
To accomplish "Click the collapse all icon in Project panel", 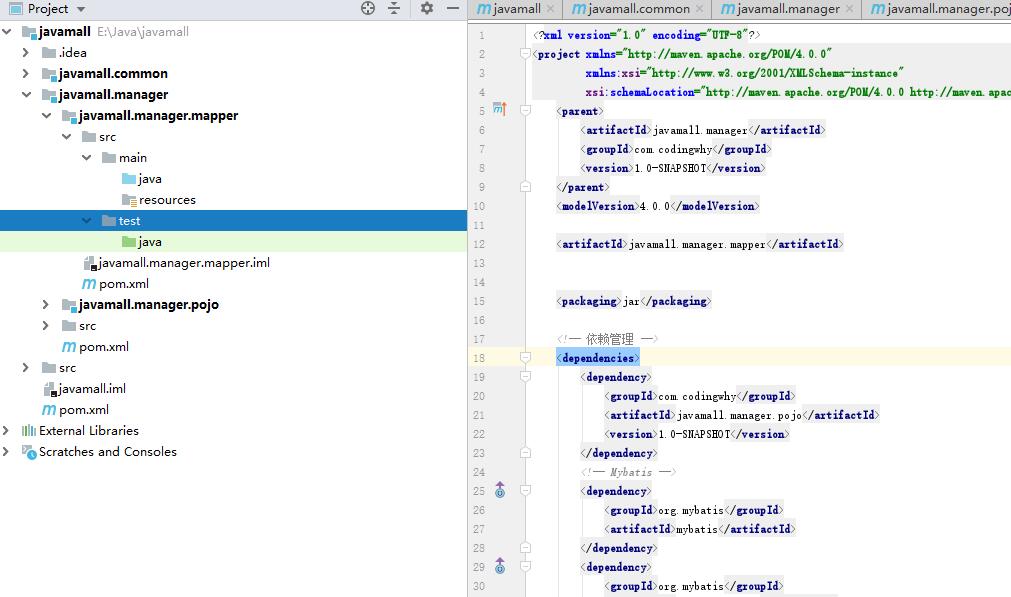I will coord(394,9).
